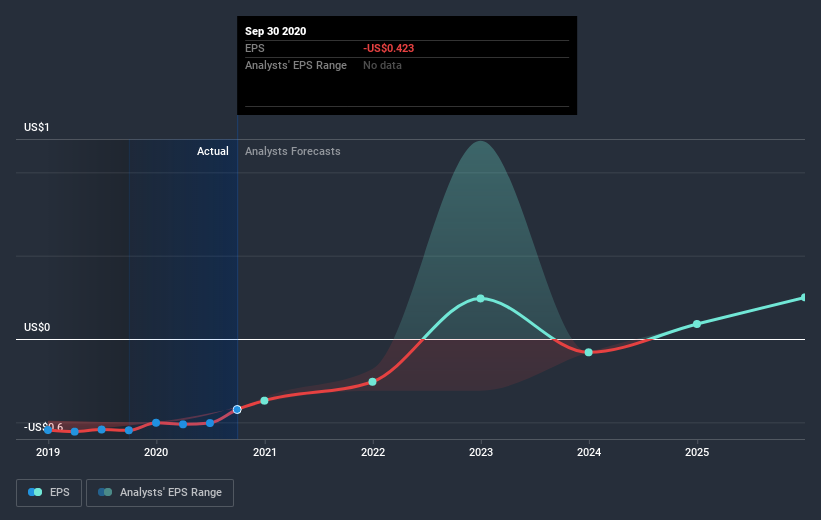This screenshot has height=520, width=821.
Task: Click the 2019 x-axis label
Action: click(x=48, y=452)
